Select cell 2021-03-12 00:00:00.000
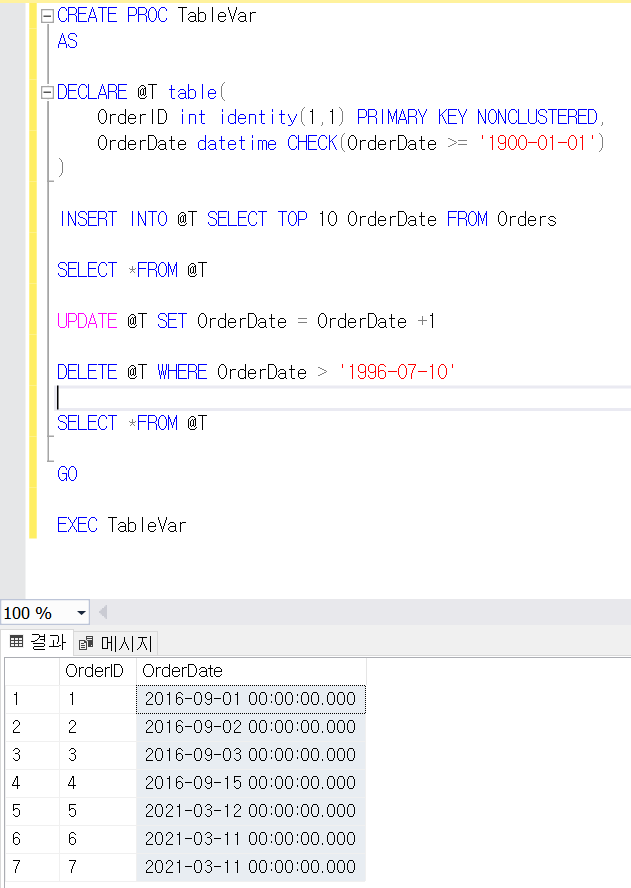The height and width of the screenshot is (888, 631). click(251, 811)
